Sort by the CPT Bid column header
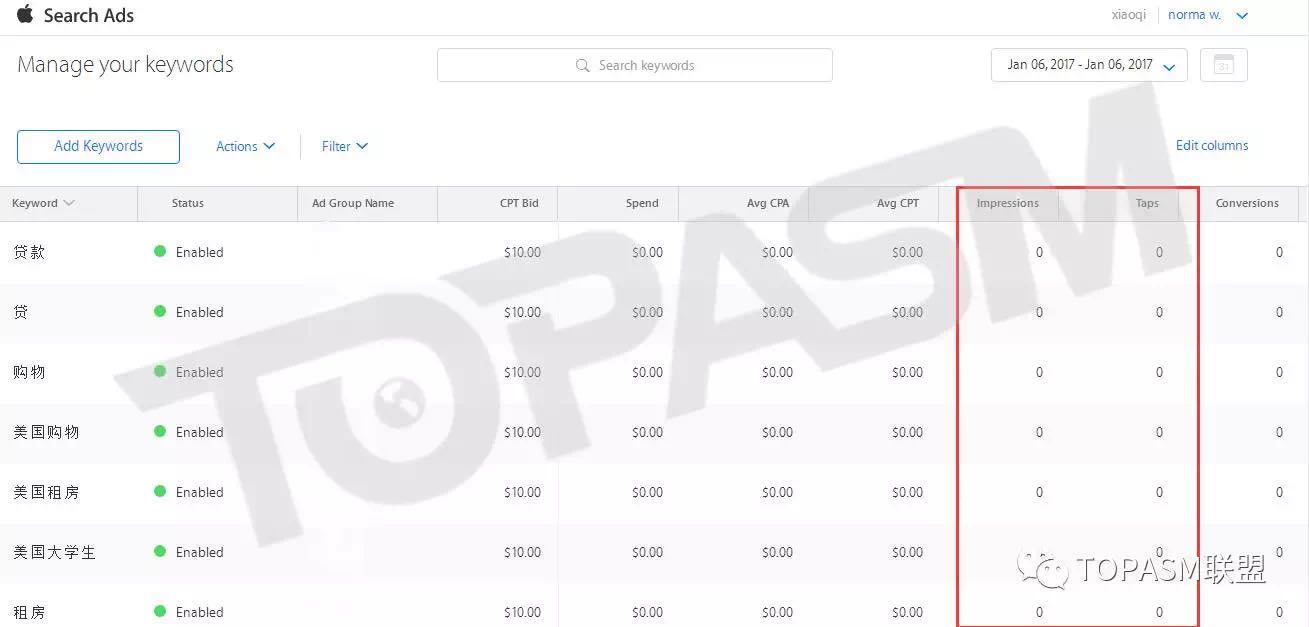Screen dimensions: 1309x627 (518, 203)
